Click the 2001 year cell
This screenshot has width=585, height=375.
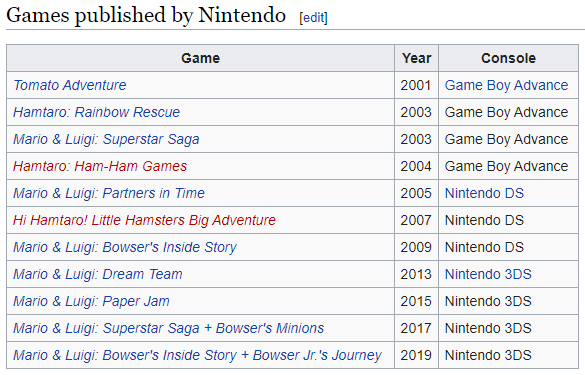tap(416, 85)
